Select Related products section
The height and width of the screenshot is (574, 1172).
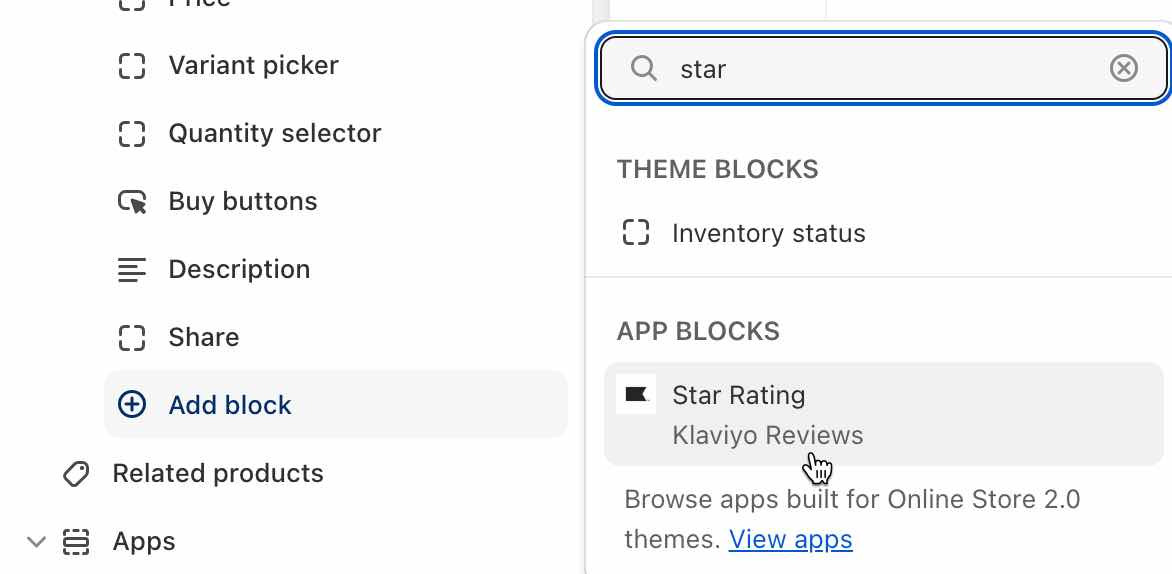(x=218, y=474)
